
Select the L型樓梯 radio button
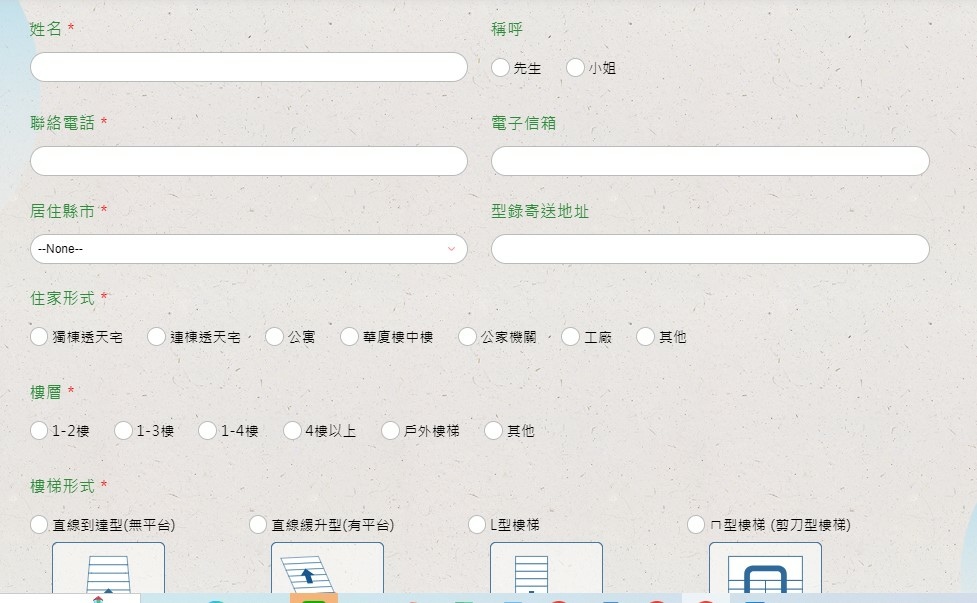[477, 525]
